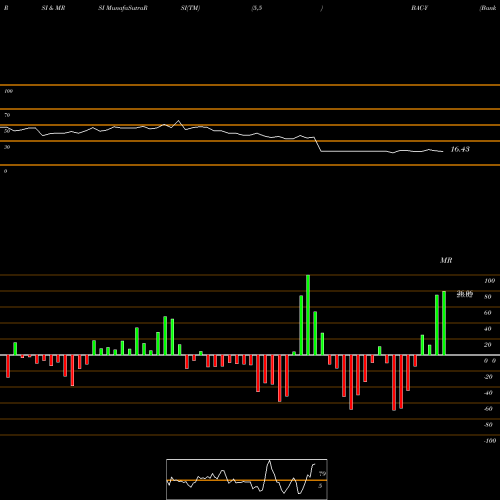Click the MR axis '60' scale label
This screenshot has height=500, width=500.
488,313
